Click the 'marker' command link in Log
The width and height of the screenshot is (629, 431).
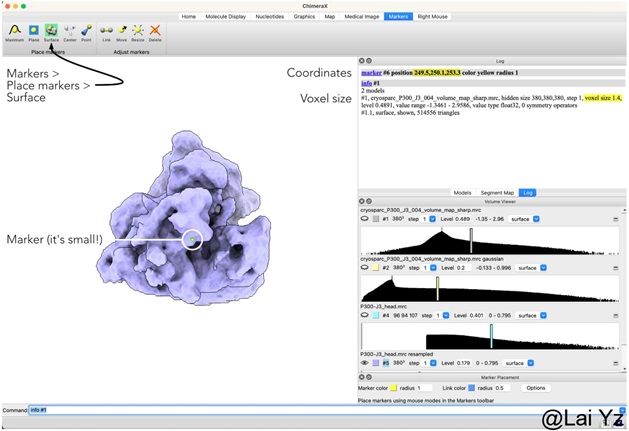[x=371, y=73]
